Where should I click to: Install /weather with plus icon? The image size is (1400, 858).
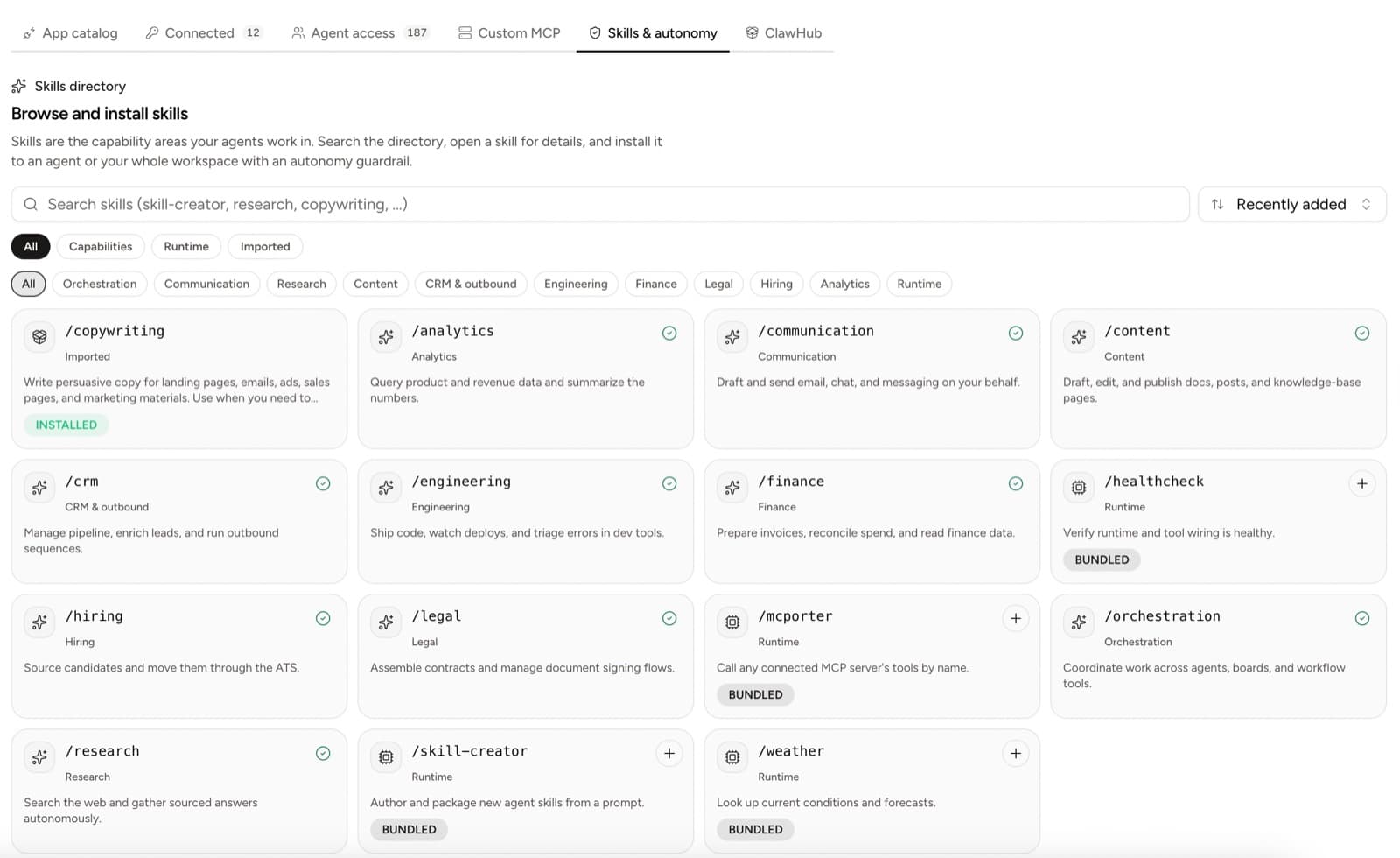1015,753
